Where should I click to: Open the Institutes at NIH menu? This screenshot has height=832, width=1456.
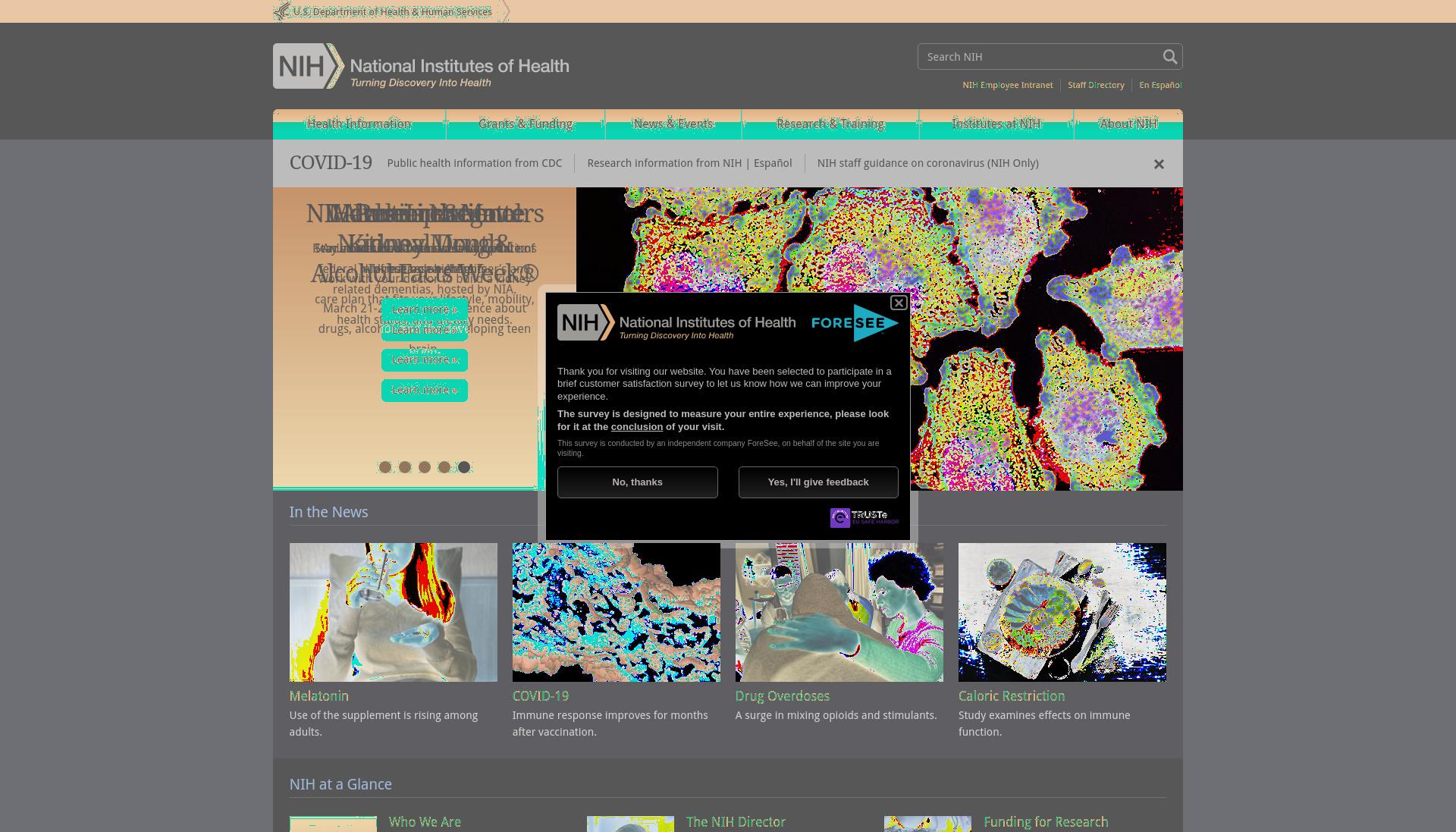(996, 124)
